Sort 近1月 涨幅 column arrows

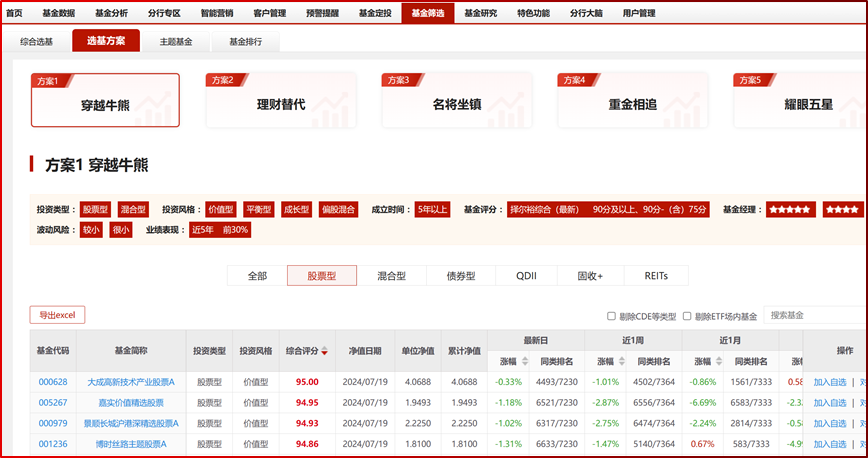(x=719, y=361)
